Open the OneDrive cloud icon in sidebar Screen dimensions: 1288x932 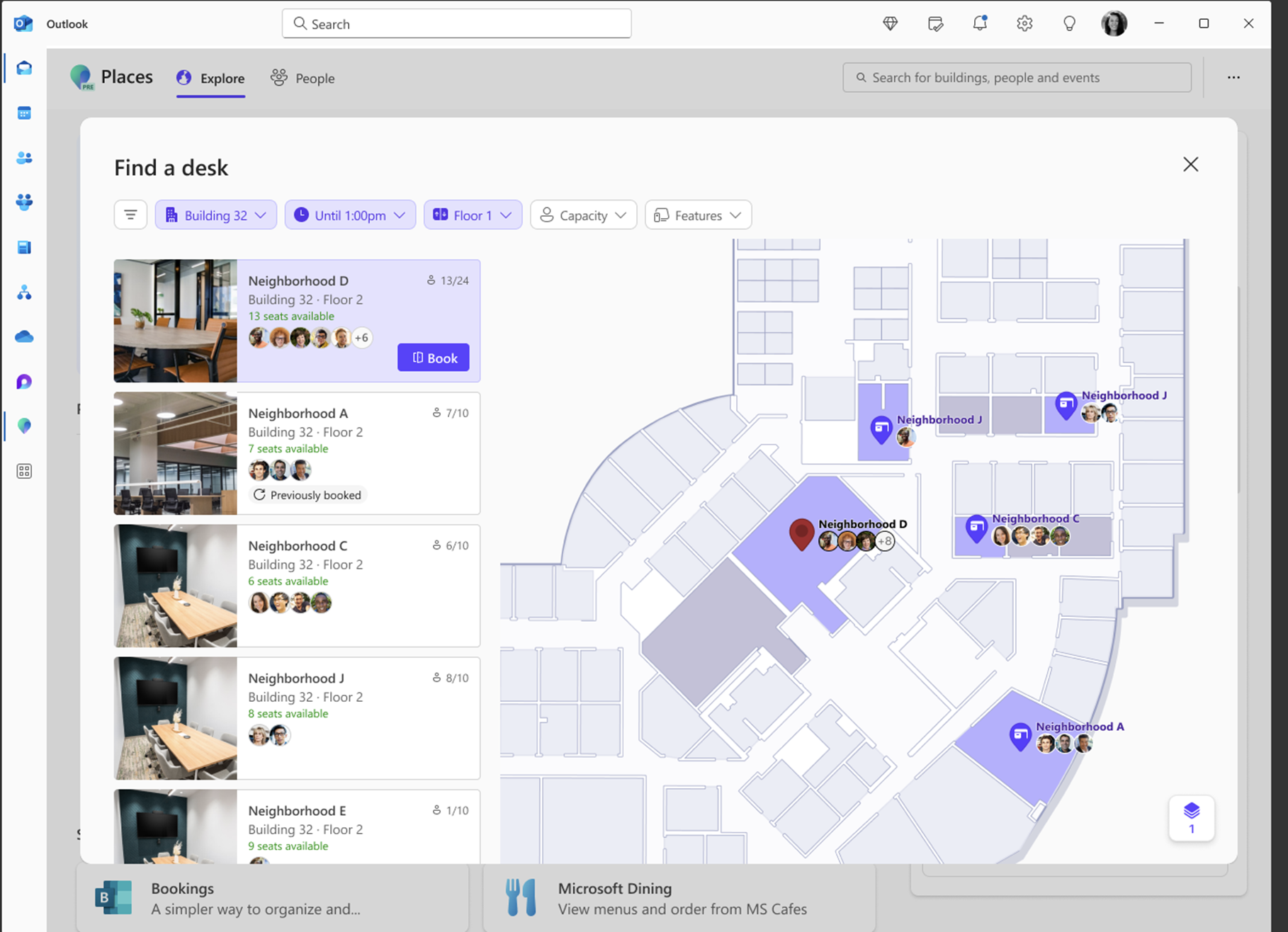click(24, 336)
